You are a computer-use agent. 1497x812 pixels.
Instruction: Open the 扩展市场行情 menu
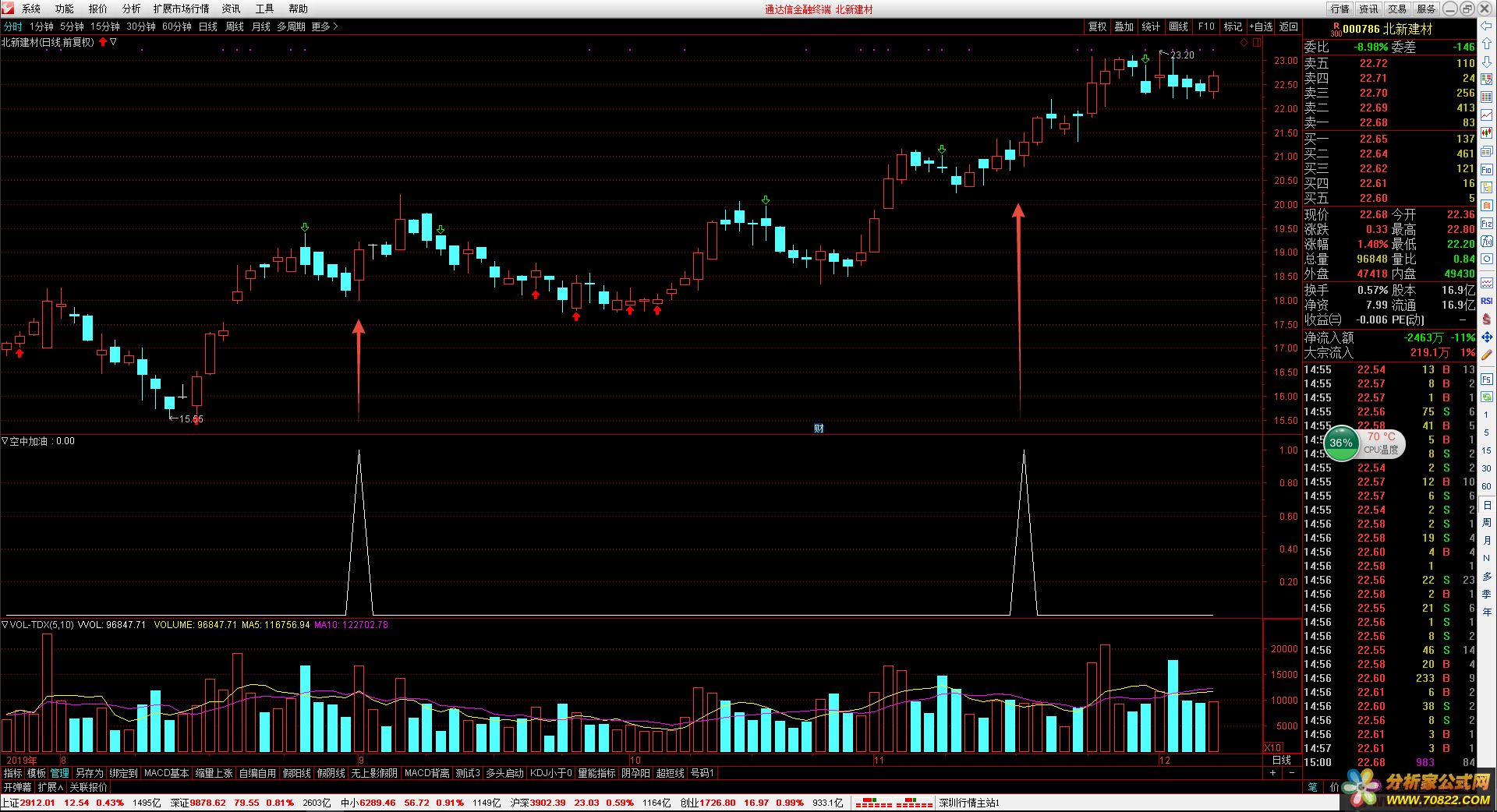point(181,9)
